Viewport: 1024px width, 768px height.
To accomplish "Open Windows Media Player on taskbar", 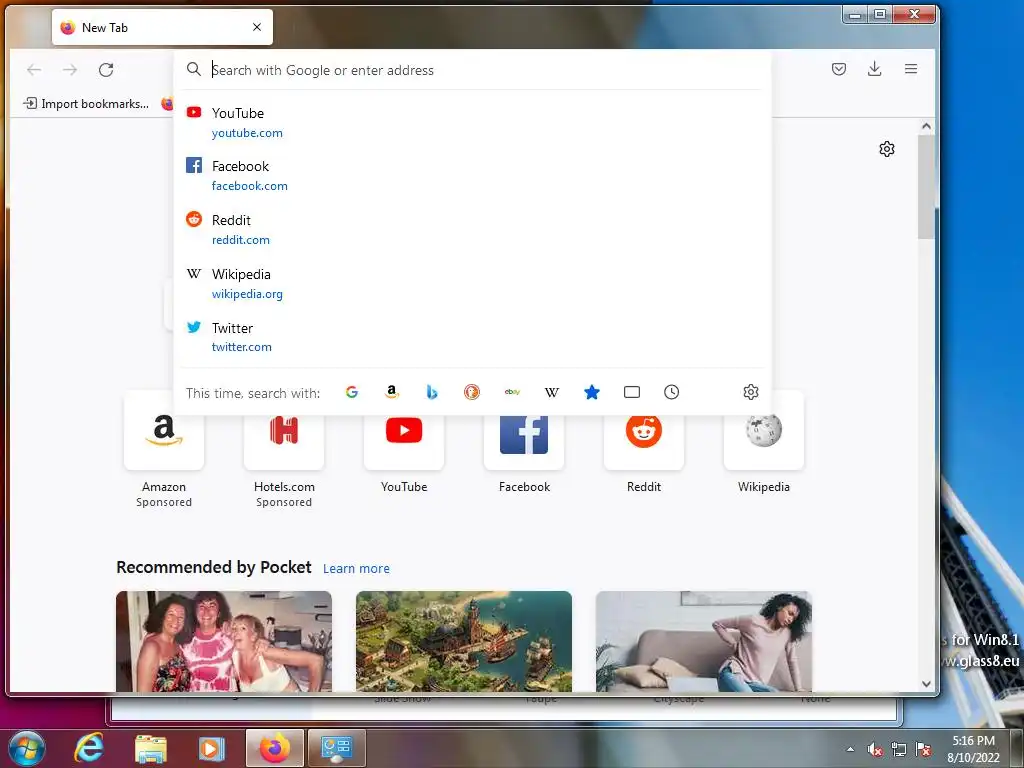I will (x=211, y=748).
